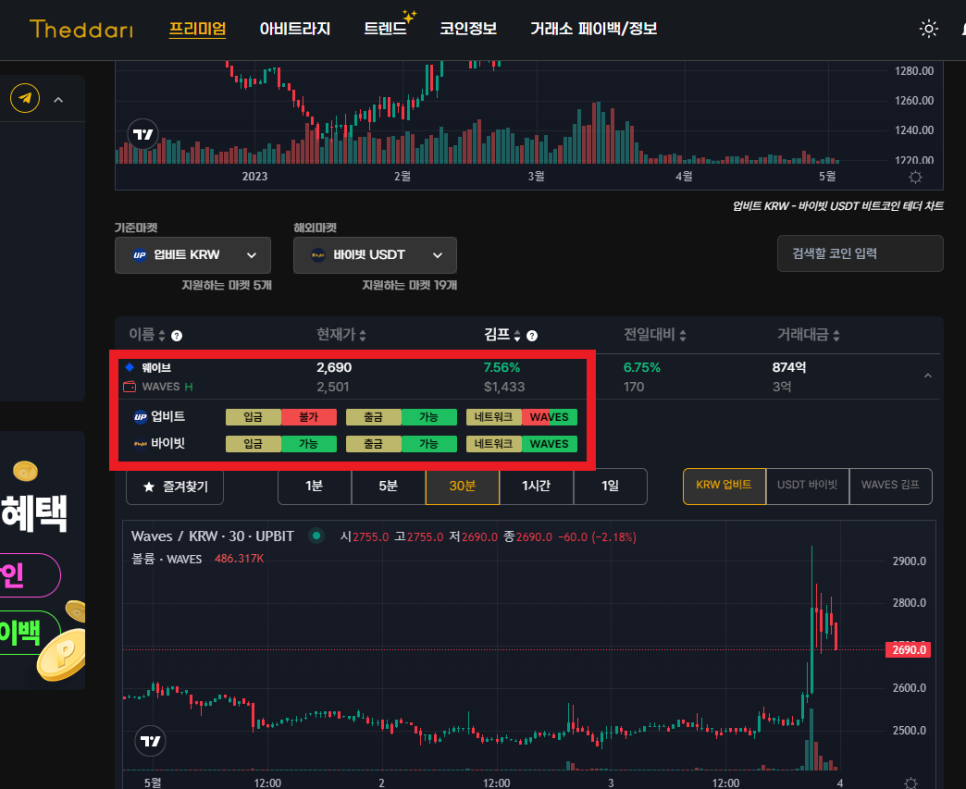
Task: Click the coin search input field
Action: coord(860,253)
